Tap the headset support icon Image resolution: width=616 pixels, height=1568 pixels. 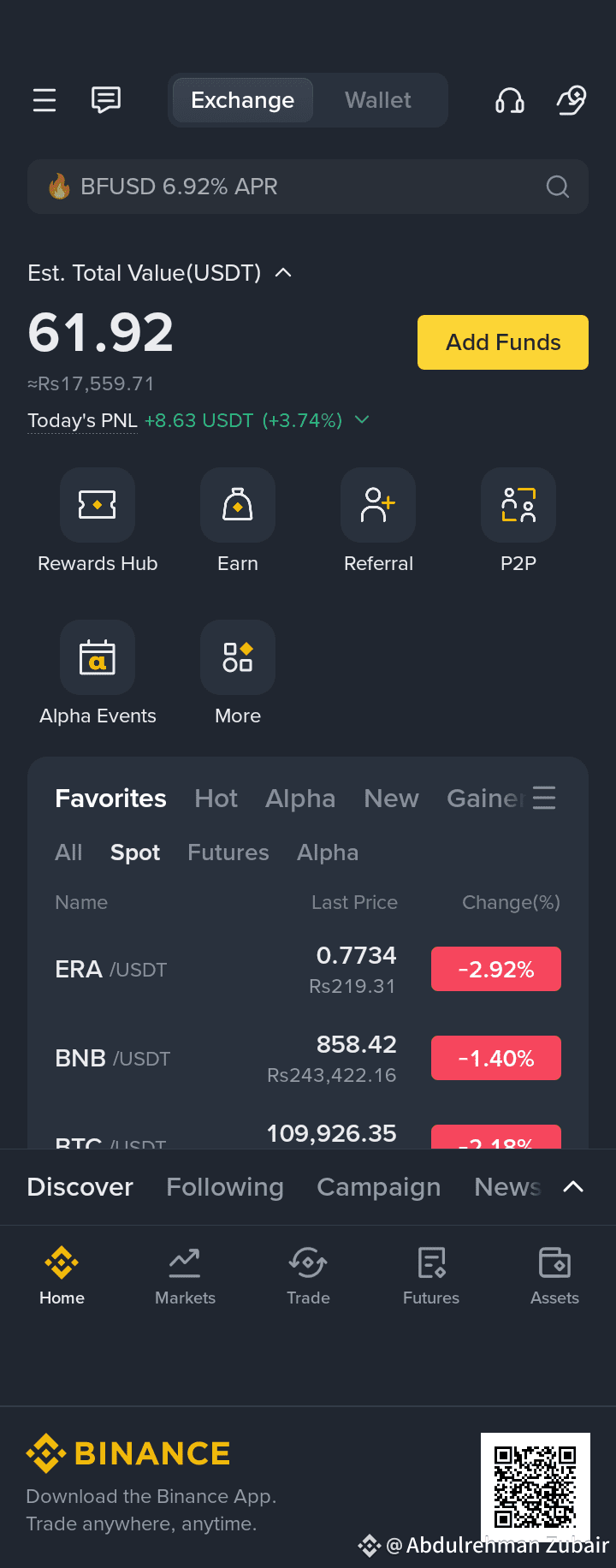(x=510, y=100)
